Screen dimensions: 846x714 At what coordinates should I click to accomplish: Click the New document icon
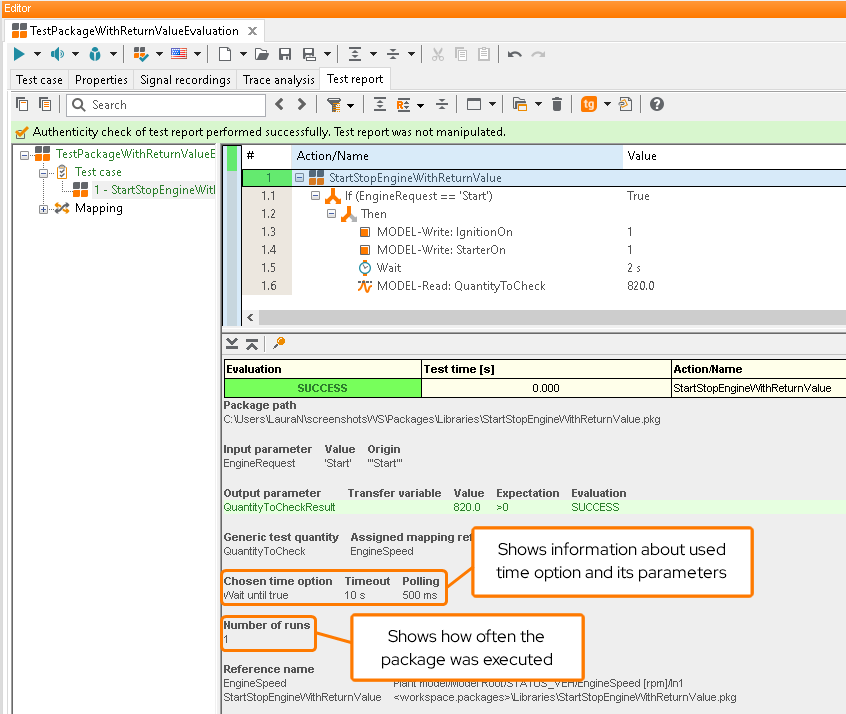coord(225,54)
